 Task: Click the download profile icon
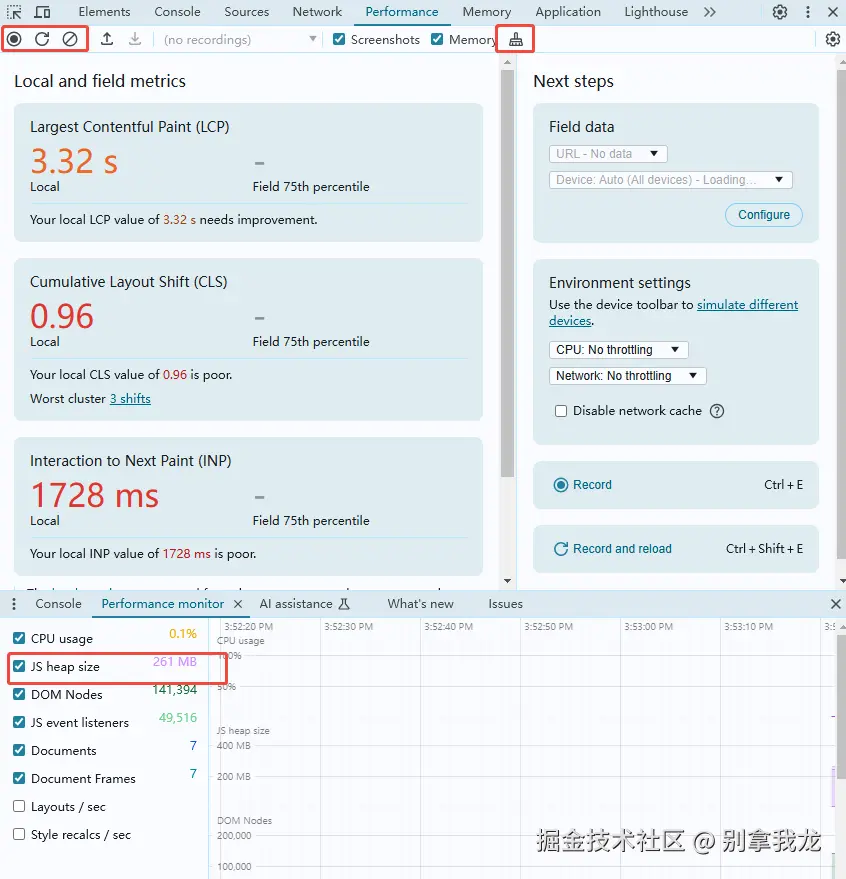135,39
